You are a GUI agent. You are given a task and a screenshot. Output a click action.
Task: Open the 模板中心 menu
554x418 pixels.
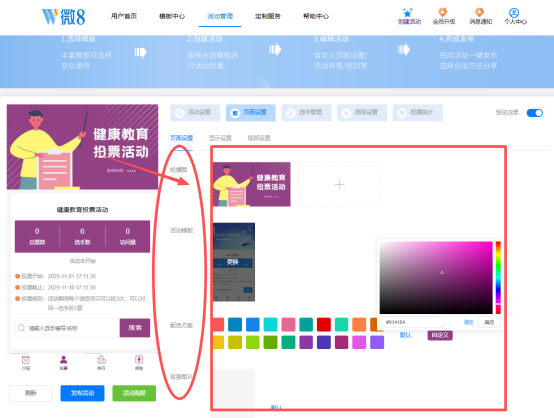coord(172,16)
